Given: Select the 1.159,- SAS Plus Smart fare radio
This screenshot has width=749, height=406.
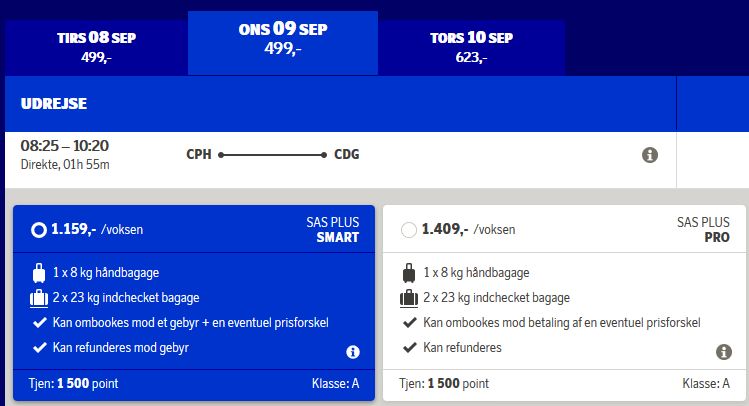Looking at the screenshot, I should coord(38,230).
